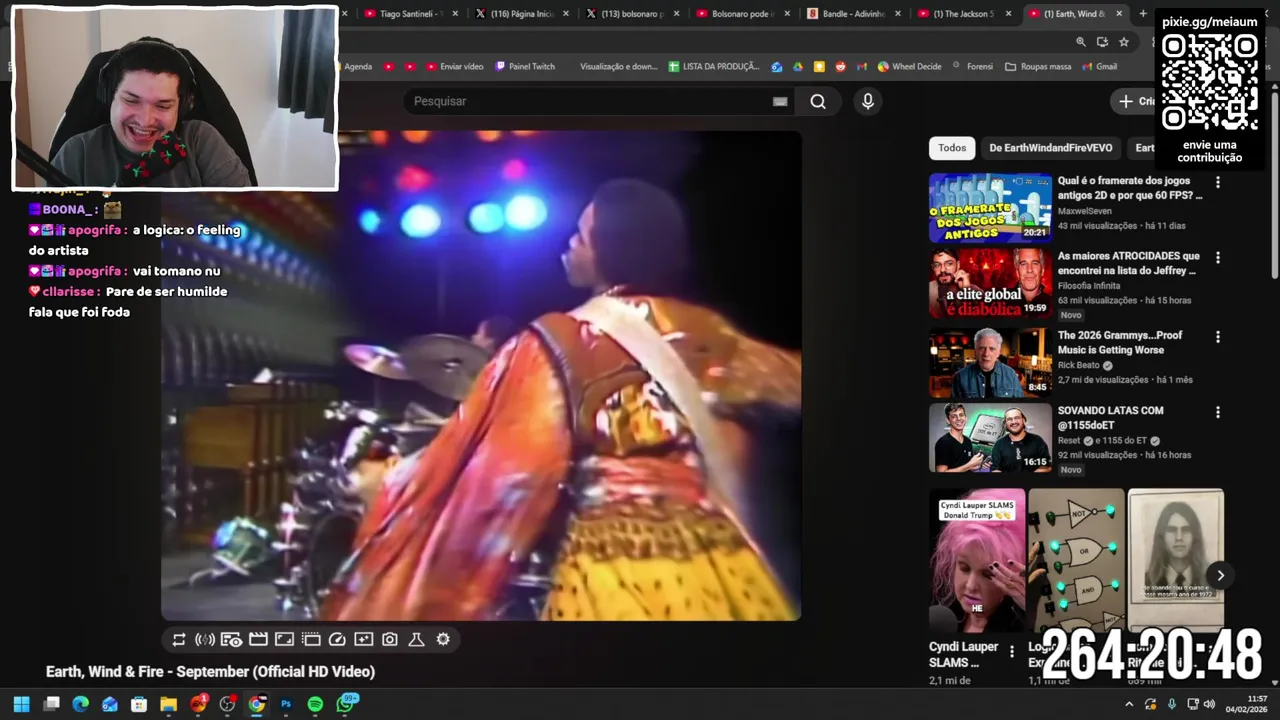Open the Gmail bookmark
The width and height of the screenshot is (1280, 720).
pos(1099,67)
